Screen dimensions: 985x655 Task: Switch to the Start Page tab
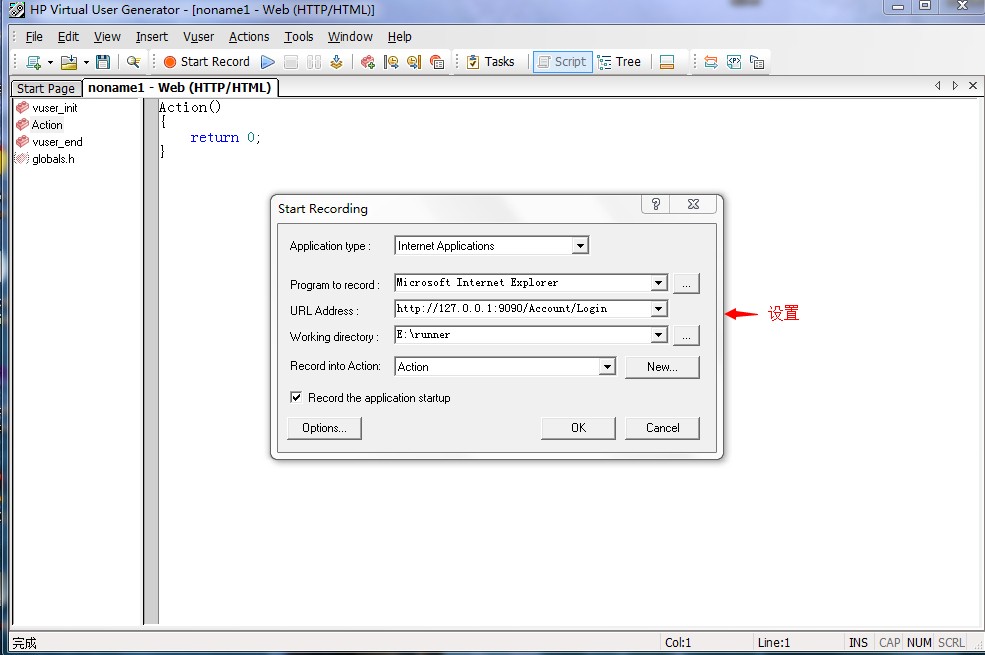pos(46,89)
